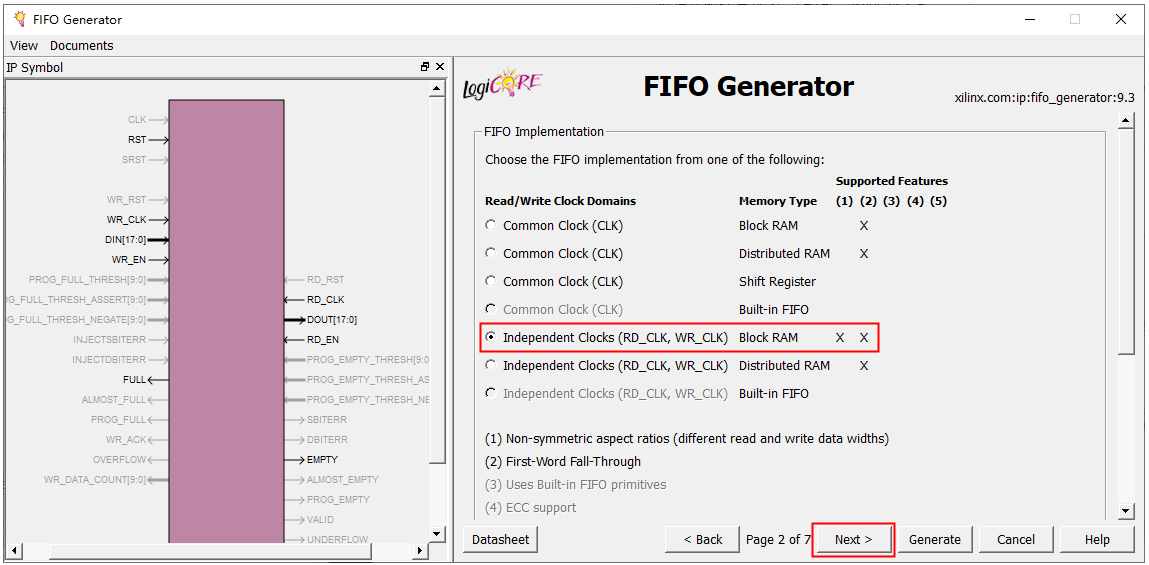Select Common Clock Distributed RAM option
The height and width of the screenshot is (565, 1149).
click(x=490, y=254)
